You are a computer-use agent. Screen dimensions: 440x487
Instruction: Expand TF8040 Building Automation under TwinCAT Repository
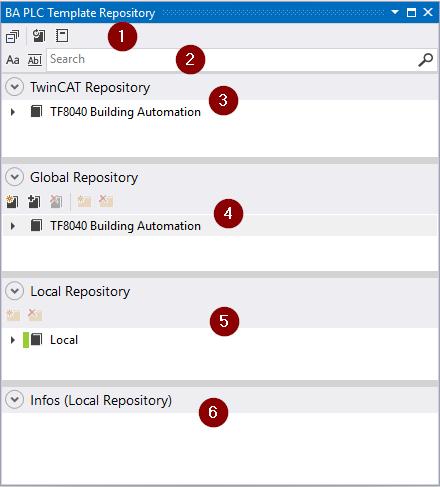tap(13, 112)
